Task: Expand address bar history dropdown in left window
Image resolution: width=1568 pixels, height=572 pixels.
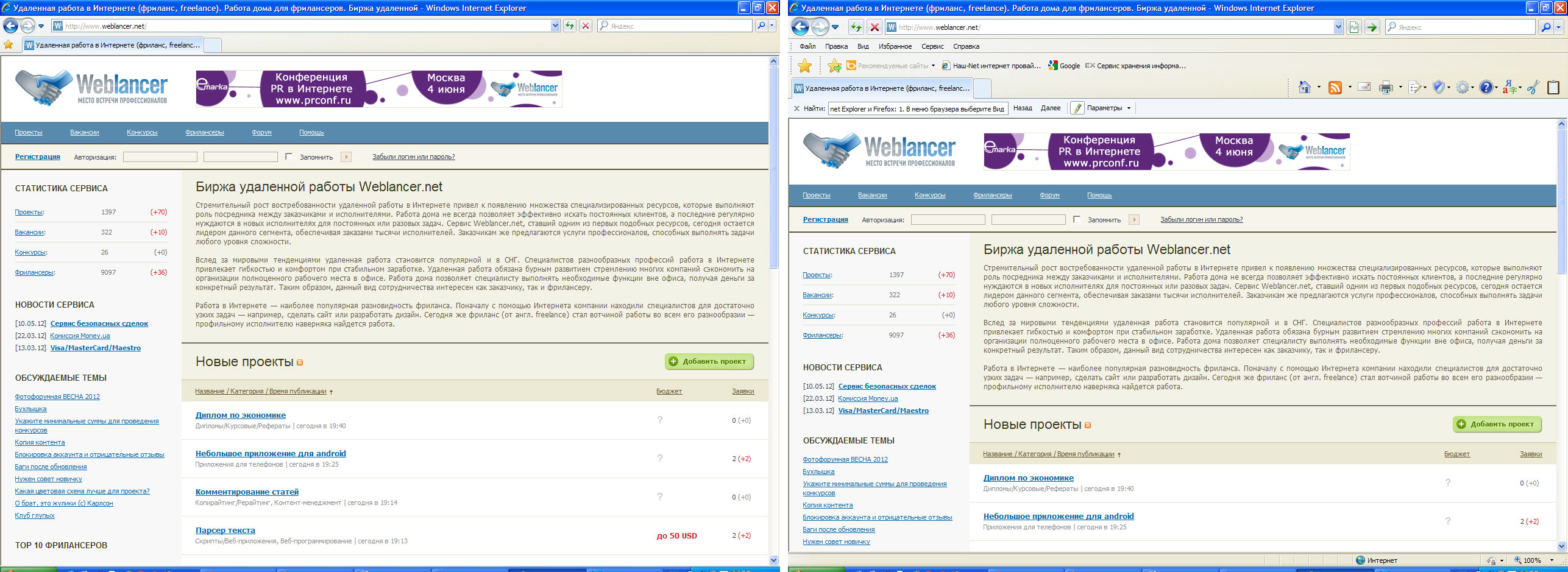Action: point(555,26)
